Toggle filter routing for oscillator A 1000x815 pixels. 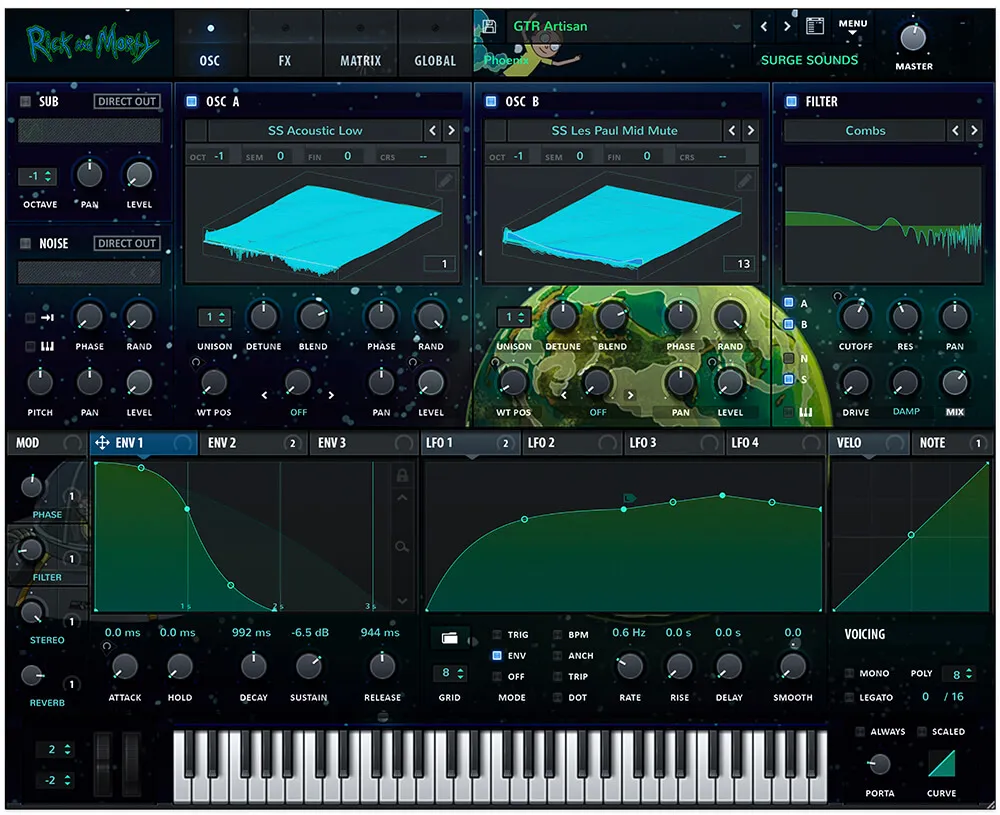[x=789, y=302]
